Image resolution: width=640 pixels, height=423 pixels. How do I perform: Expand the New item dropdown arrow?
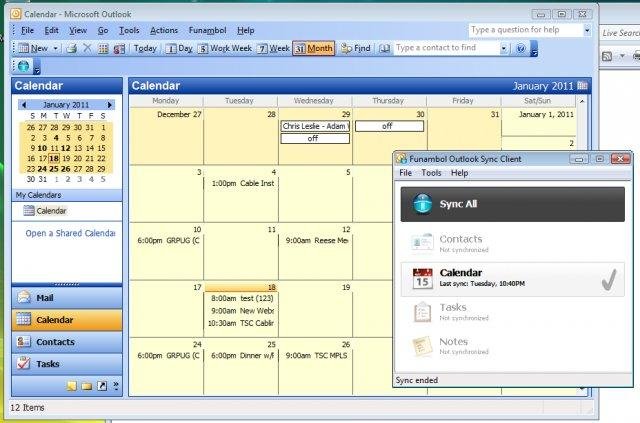(x=53, y=48)
